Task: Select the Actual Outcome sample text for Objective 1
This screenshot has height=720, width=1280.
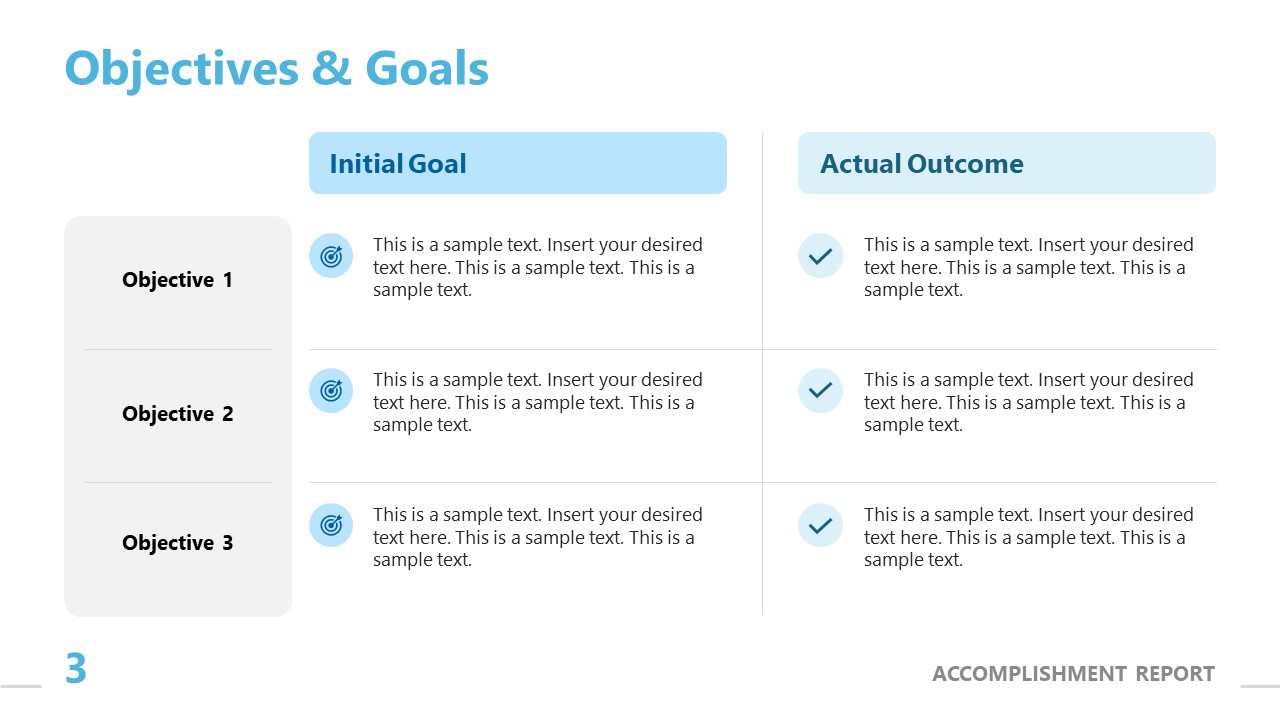Action: (x=1028, y=267)
